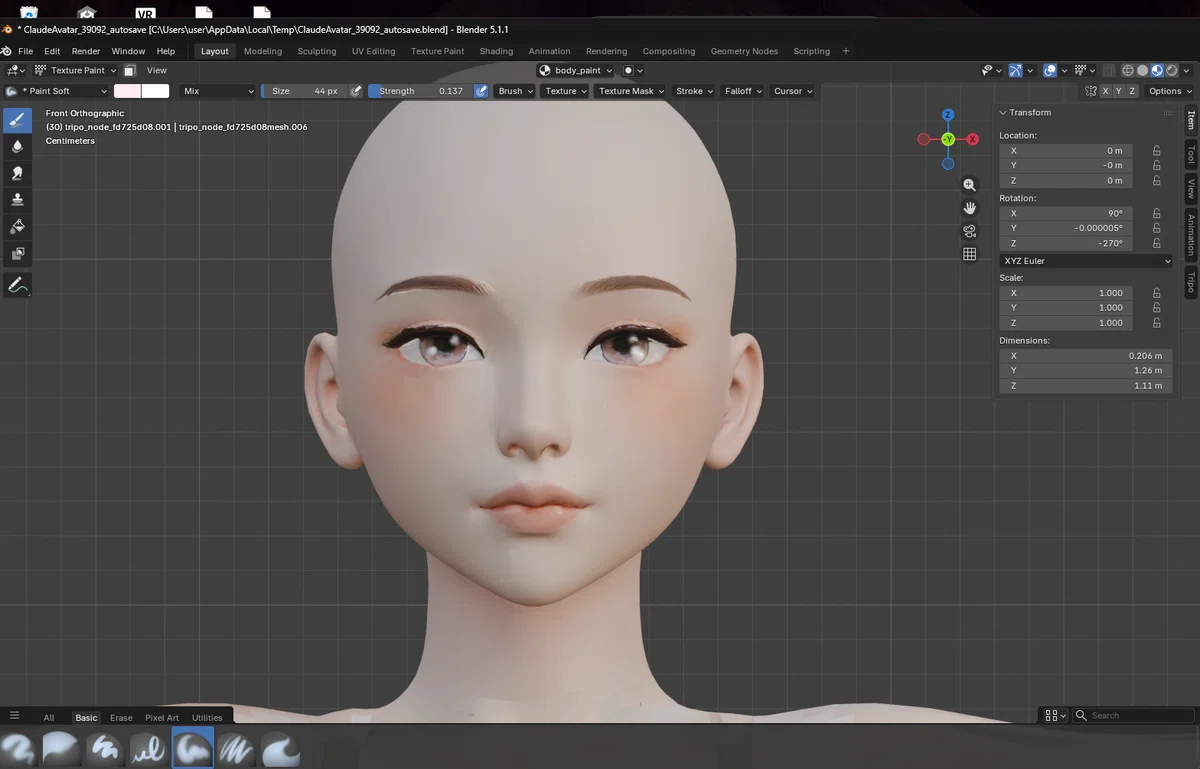Open the body_paint texture slot dropdown
This screenshot has height=769, width=1200.
point(577,71)
